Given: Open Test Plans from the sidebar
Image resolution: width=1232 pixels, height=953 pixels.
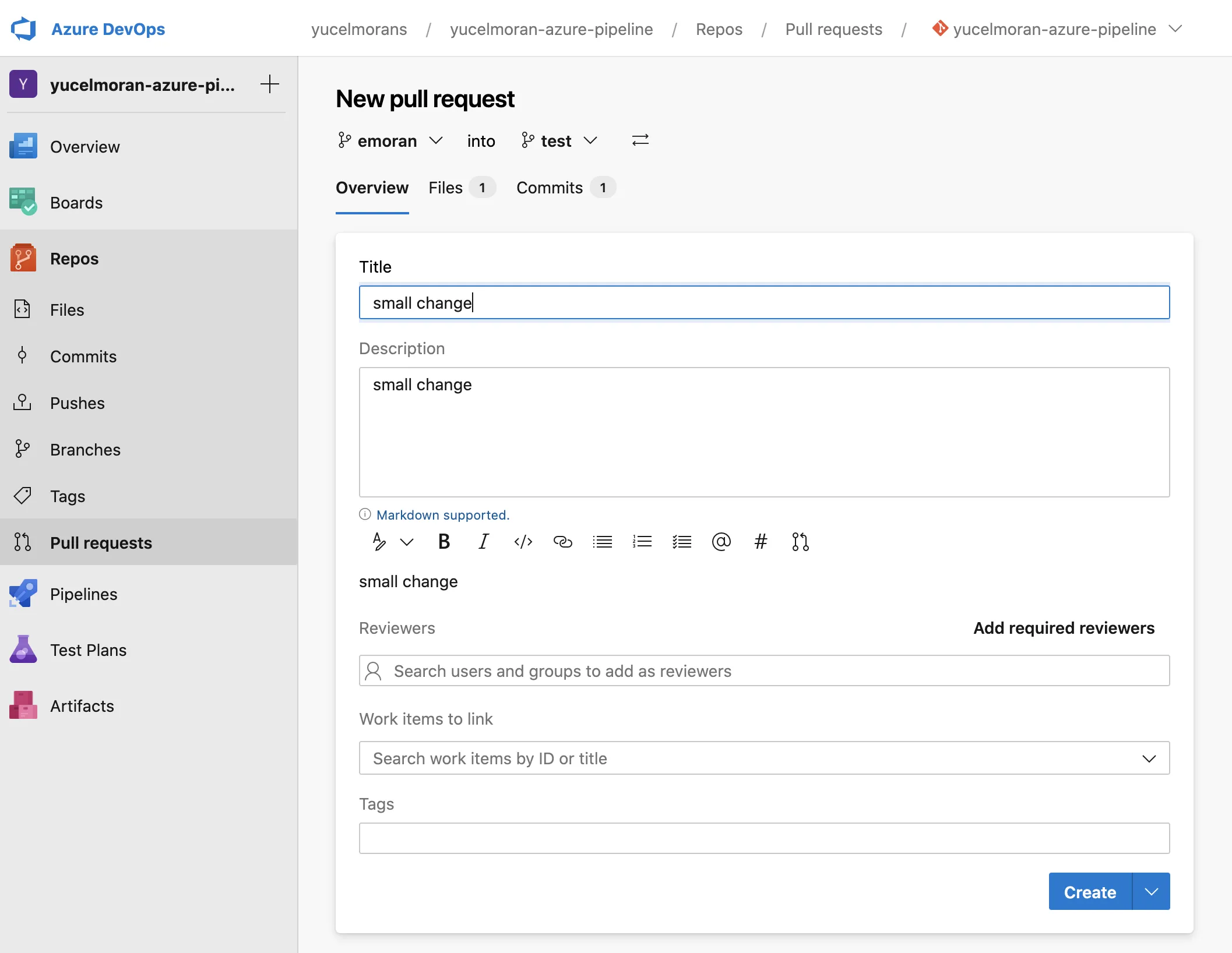Looking at the screenshot, I should coord(89,650).
